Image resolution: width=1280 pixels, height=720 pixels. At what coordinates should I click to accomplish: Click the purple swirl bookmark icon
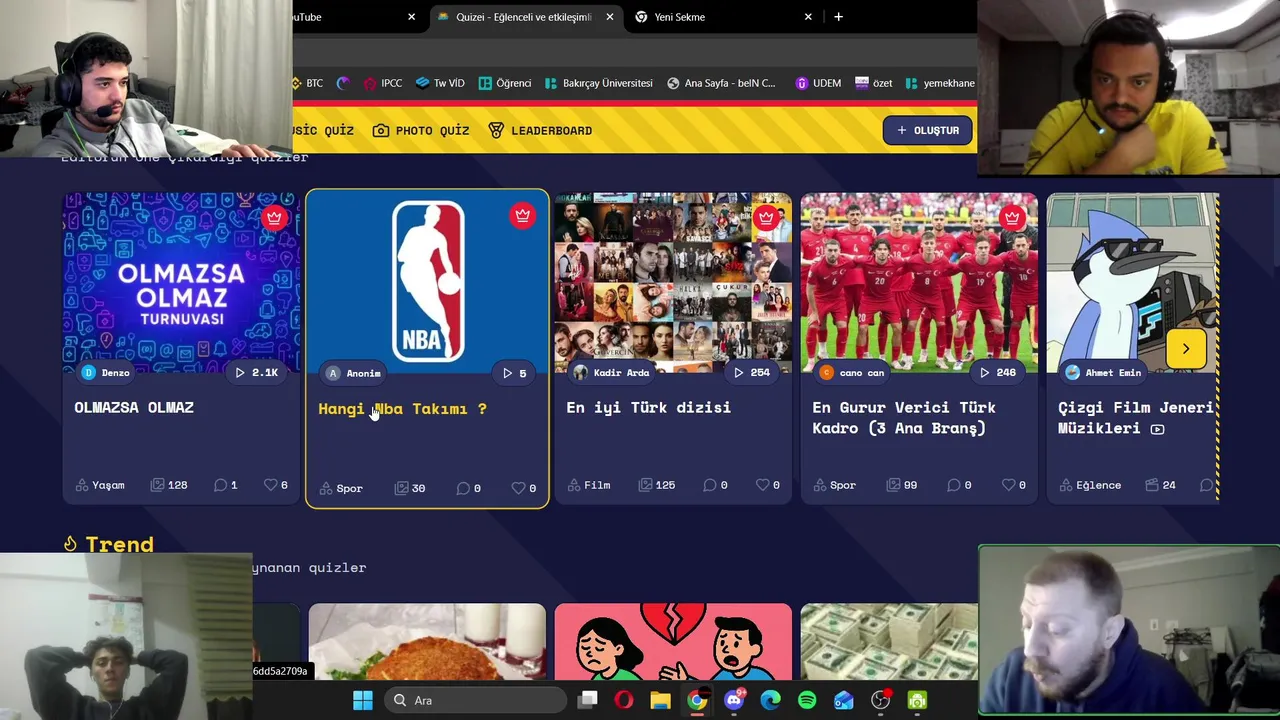[x=344, y=83]
